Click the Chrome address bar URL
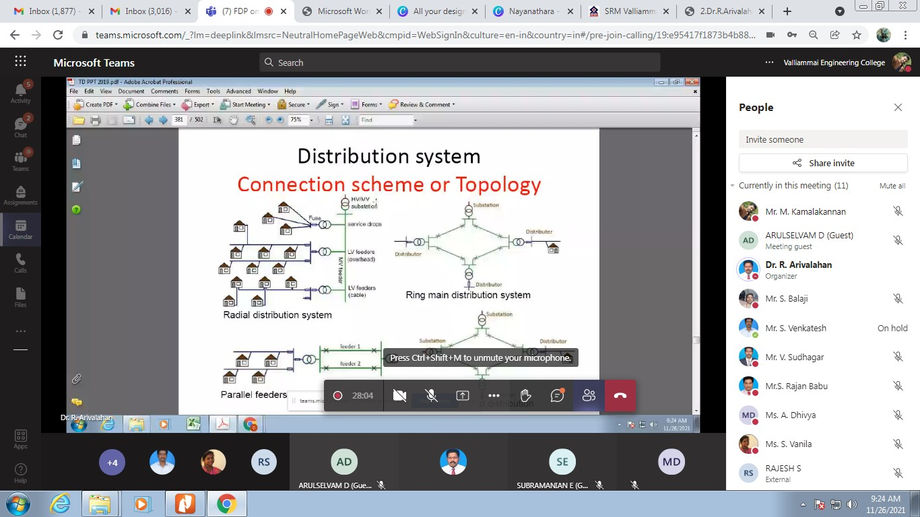This screenshot has width=920, height=517. (x=425, y=35)
